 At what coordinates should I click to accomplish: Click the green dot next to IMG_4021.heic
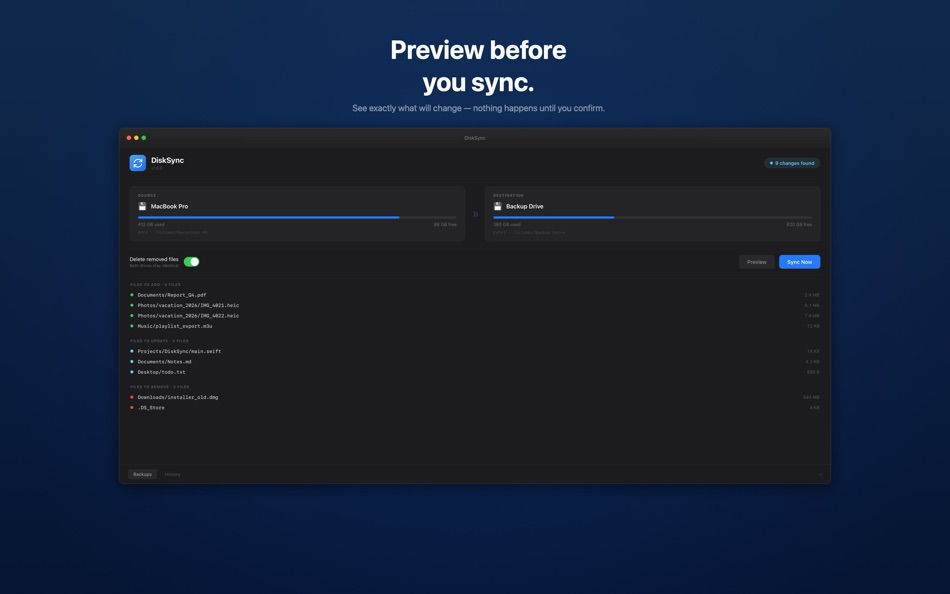coord(132,304)
